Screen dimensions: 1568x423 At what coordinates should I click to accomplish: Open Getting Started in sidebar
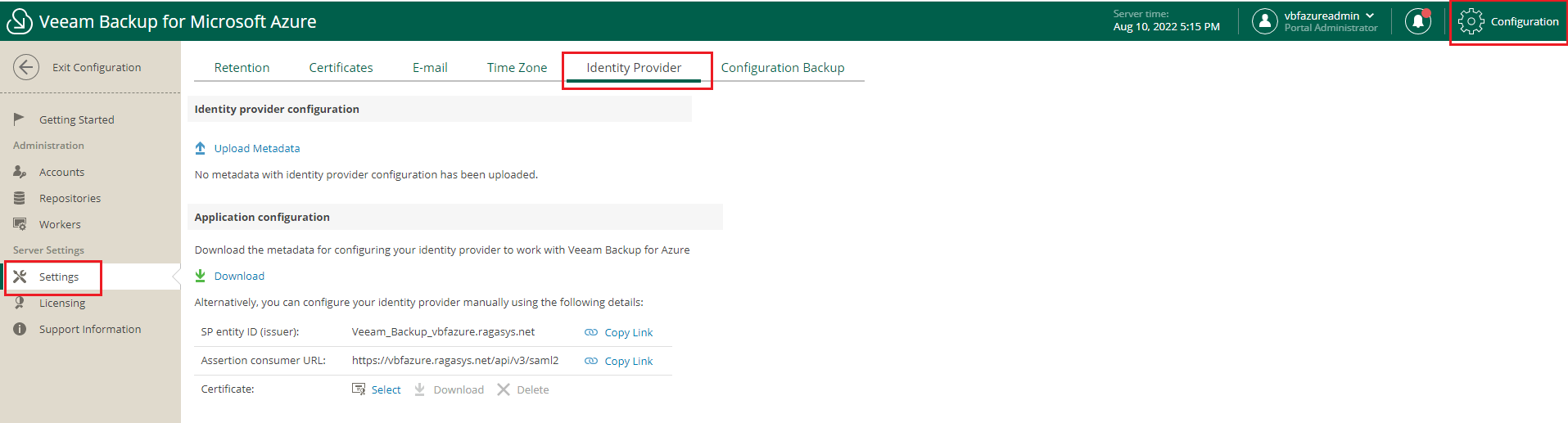(x=77, y=119)
